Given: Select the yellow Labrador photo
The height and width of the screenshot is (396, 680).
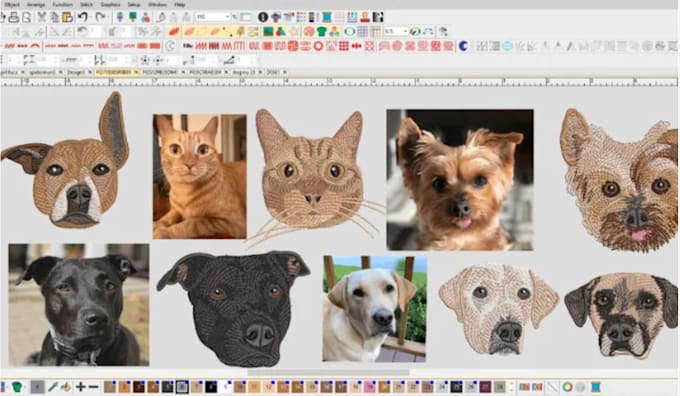Looking at the screenshot, I should click(375, 308).
